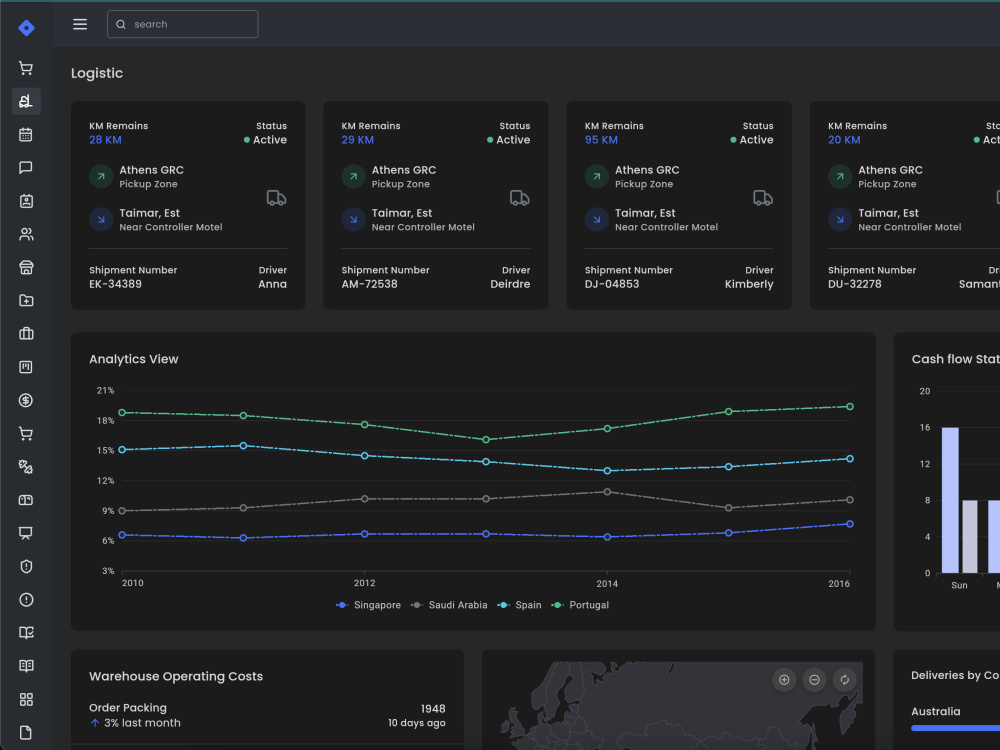Open the blank file sidebar icon
Screen dimensions: 1000x750
(x=26, y=732)
